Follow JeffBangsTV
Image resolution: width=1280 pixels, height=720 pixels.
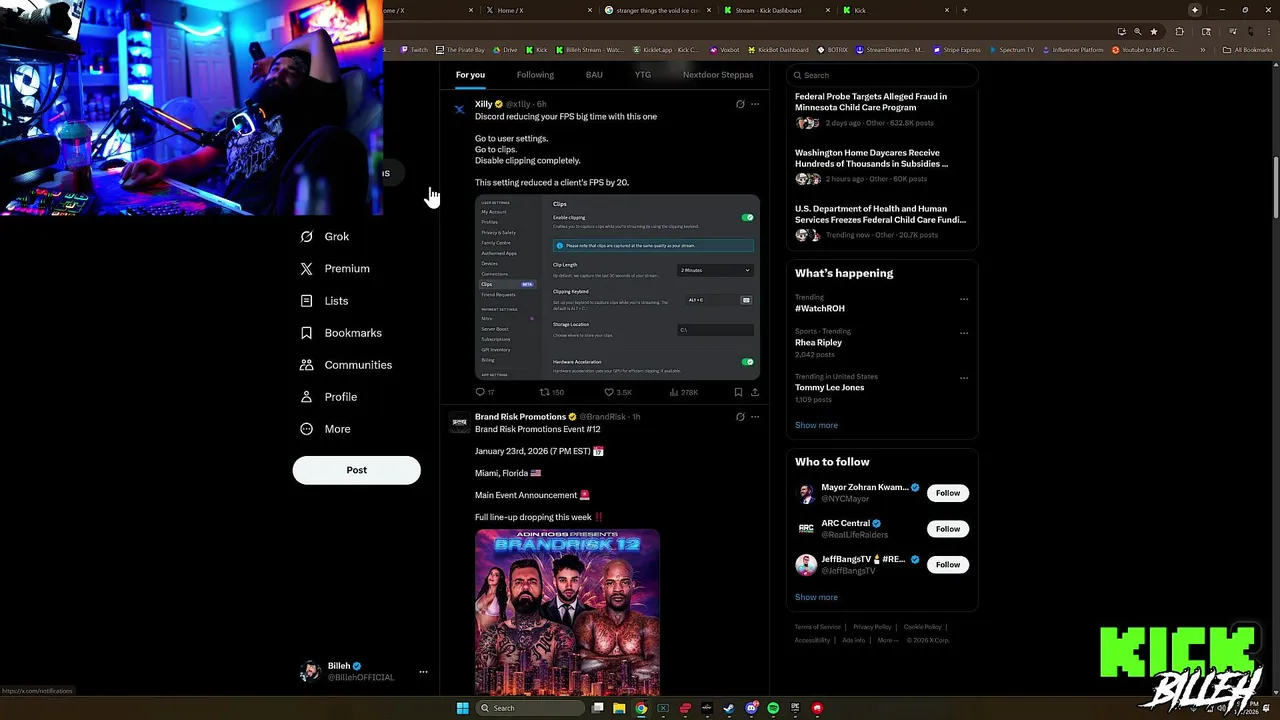[x=948, y=565]
